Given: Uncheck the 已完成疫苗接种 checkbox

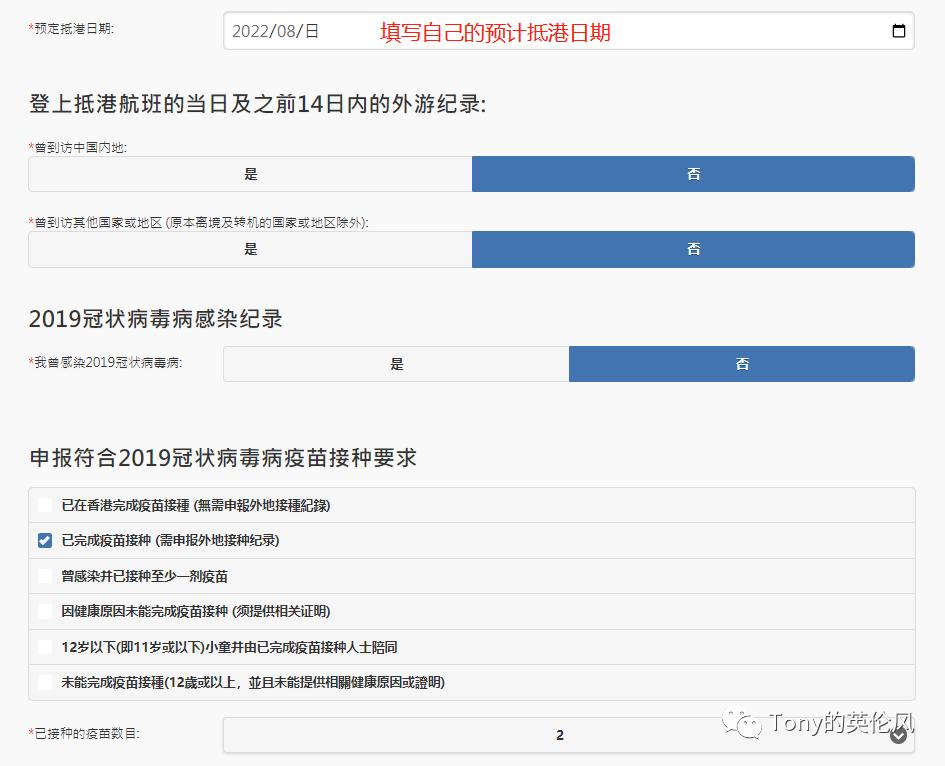Looking at the screenshot, I should pos(44,540).
